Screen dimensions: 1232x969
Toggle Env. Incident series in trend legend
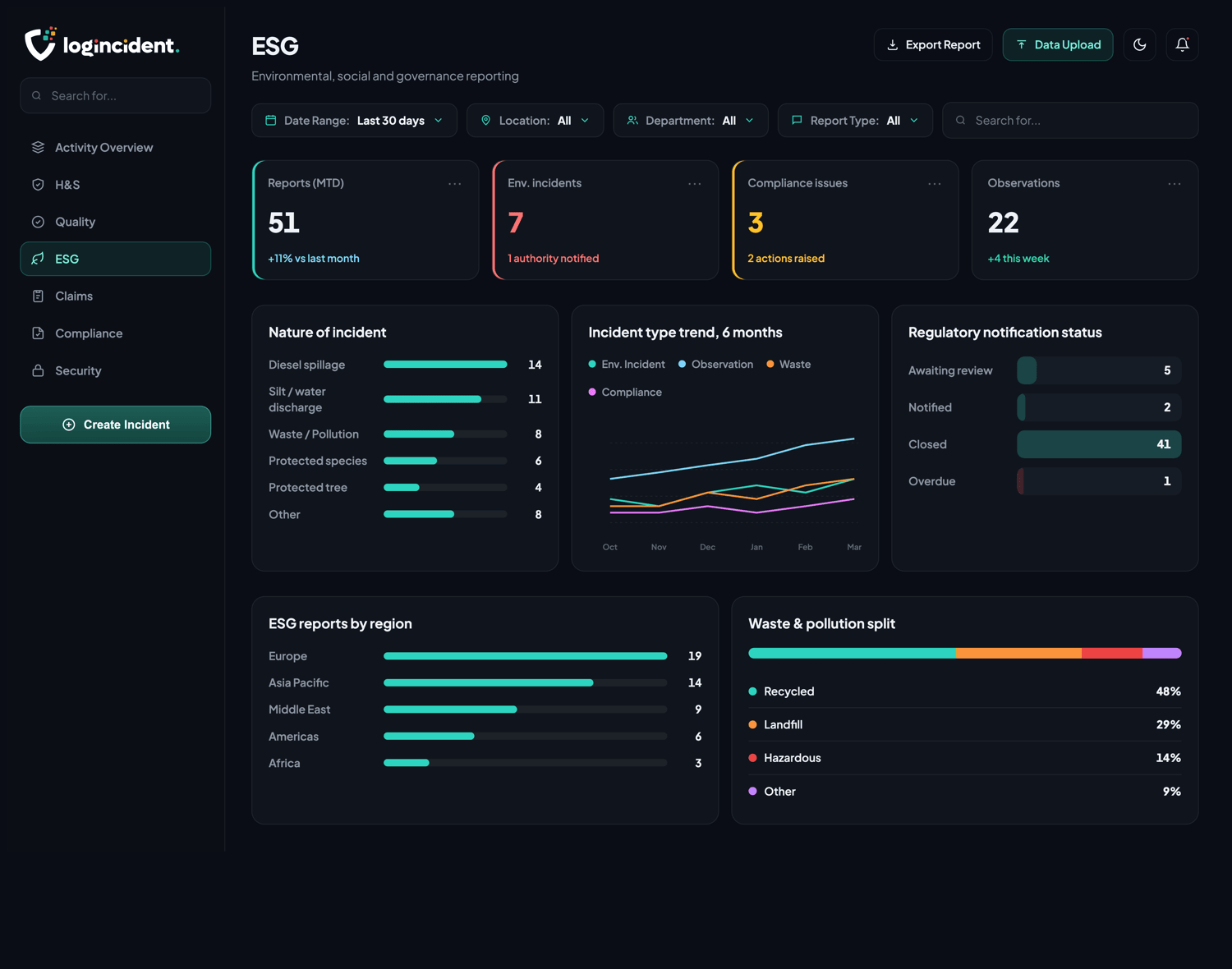[627, 365]
